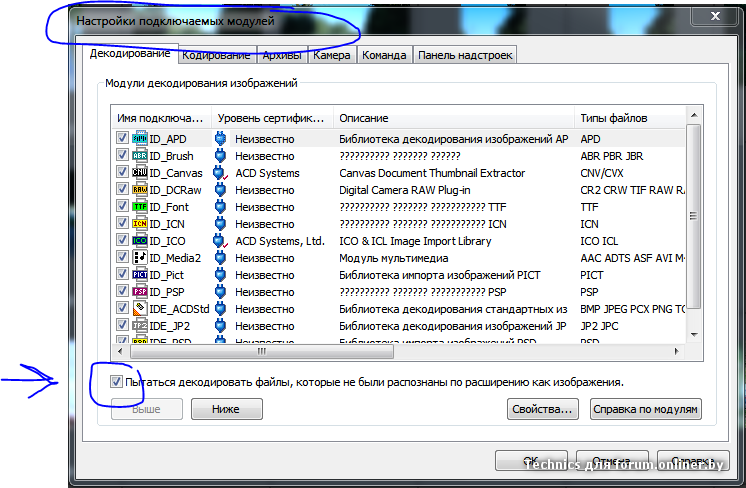The height and width of the screenshot is (488, 746).
Task: Select the Декодирование tab
Action: (130, 53)
